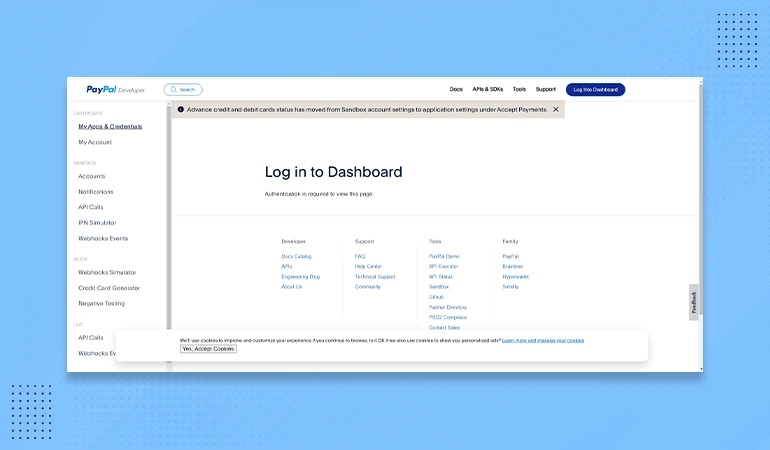Open My Account in sidebar

95,142
